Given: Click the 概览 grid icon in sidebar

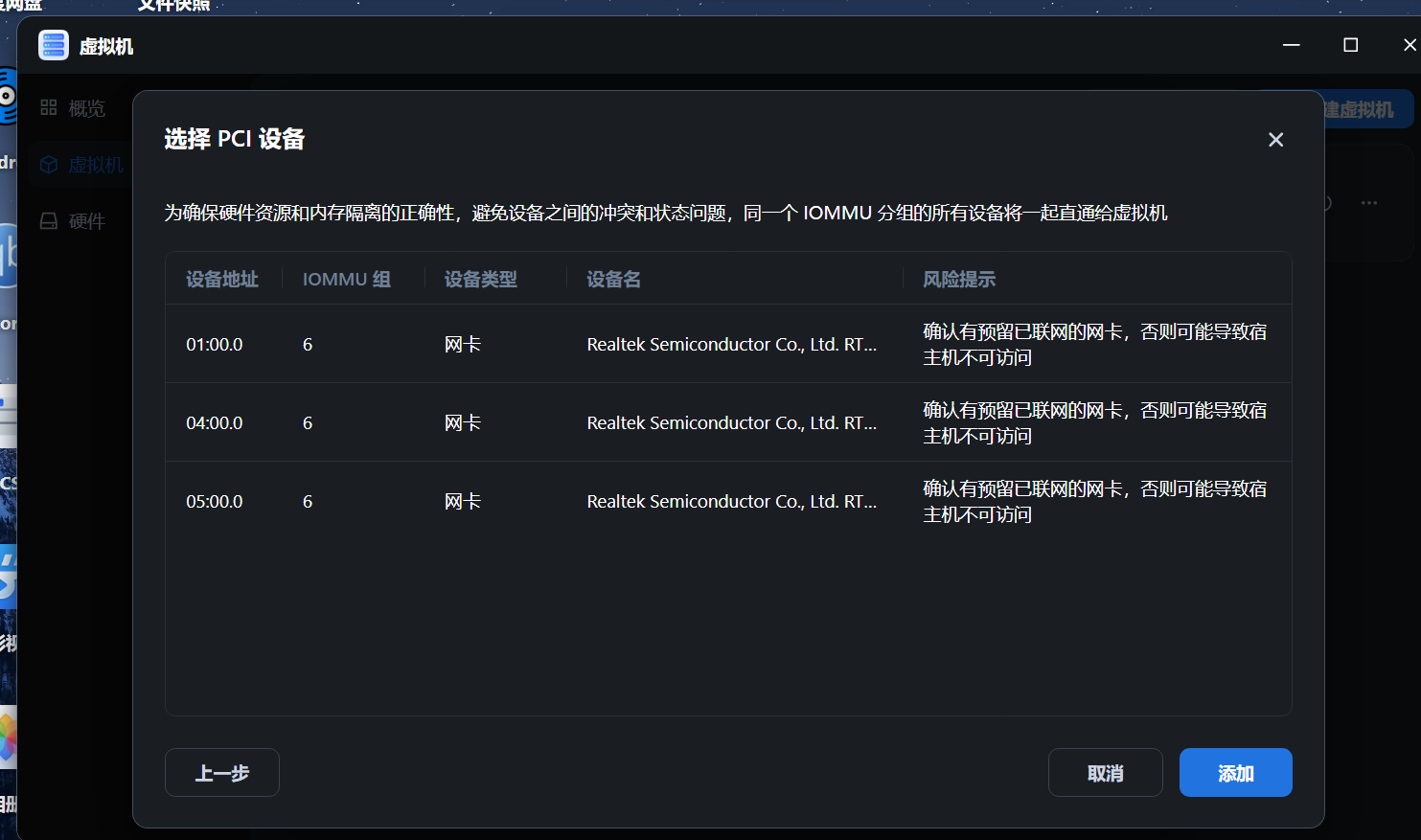Looking at the screenshot, I should click(49, 107).
